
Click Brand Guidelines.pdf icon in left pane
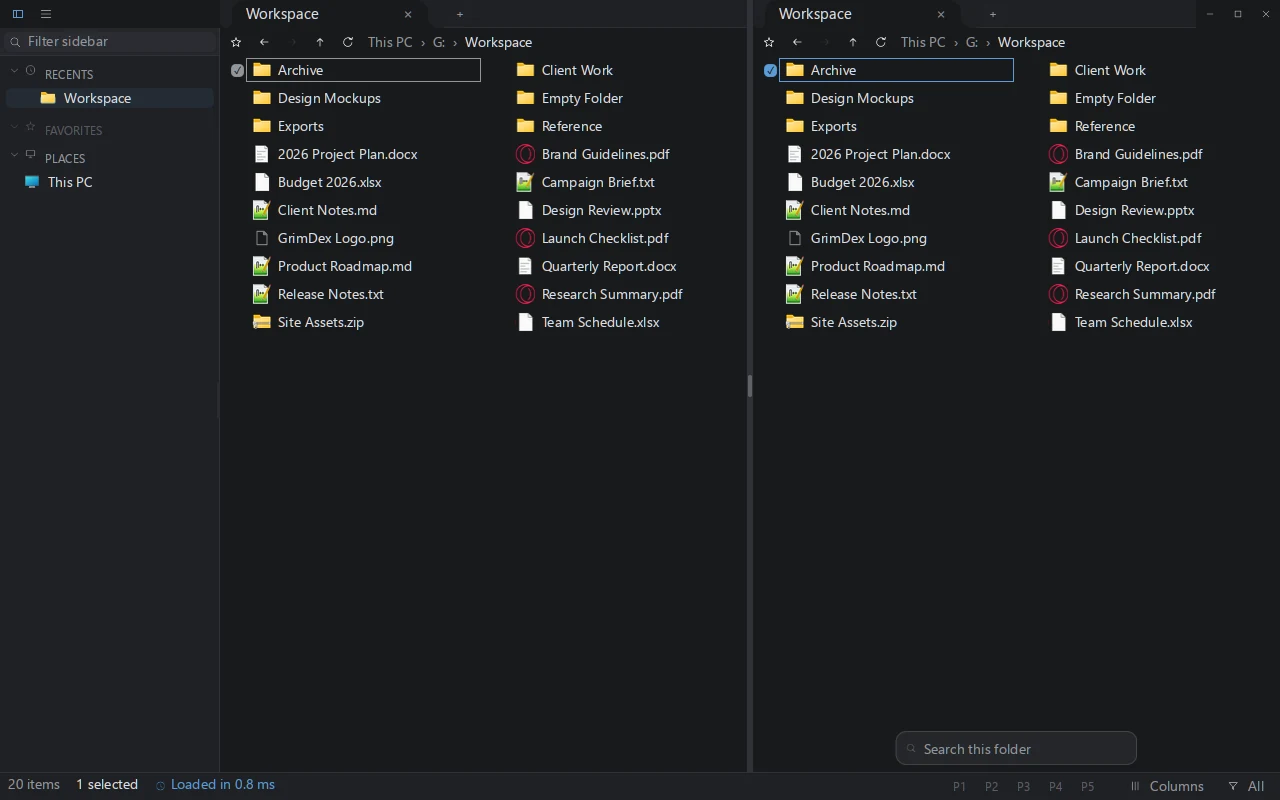(x=525, y=154)
